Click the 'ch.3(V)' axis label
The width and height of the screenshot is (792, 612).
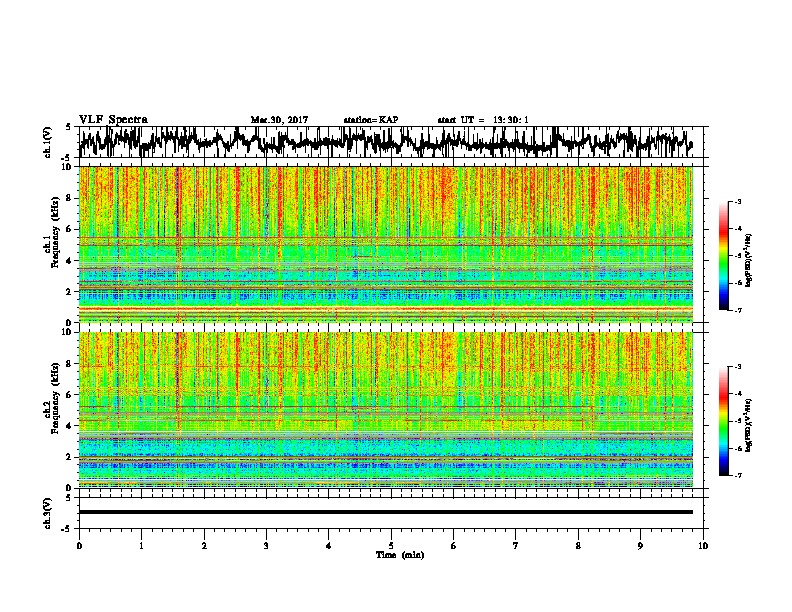pos(47,513)
